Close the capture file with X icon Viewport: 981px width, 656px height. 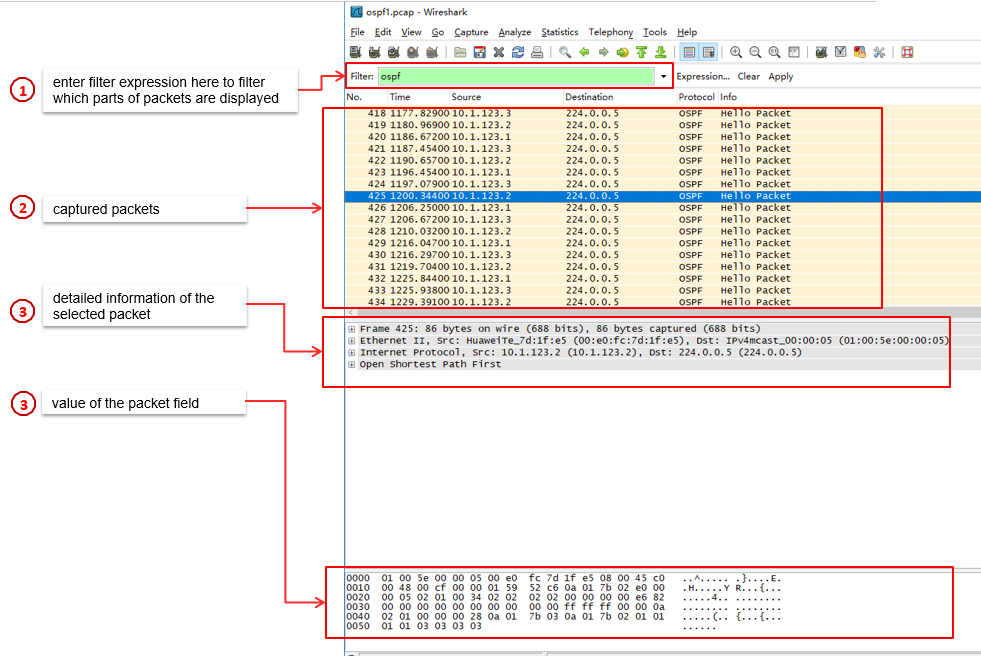tap(499, 53)
